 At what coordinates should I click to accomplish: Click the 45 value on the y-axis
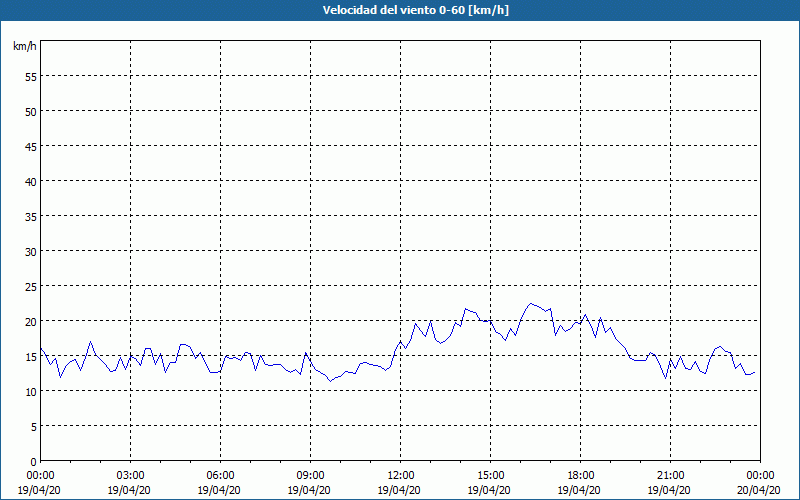coord(31,146)
